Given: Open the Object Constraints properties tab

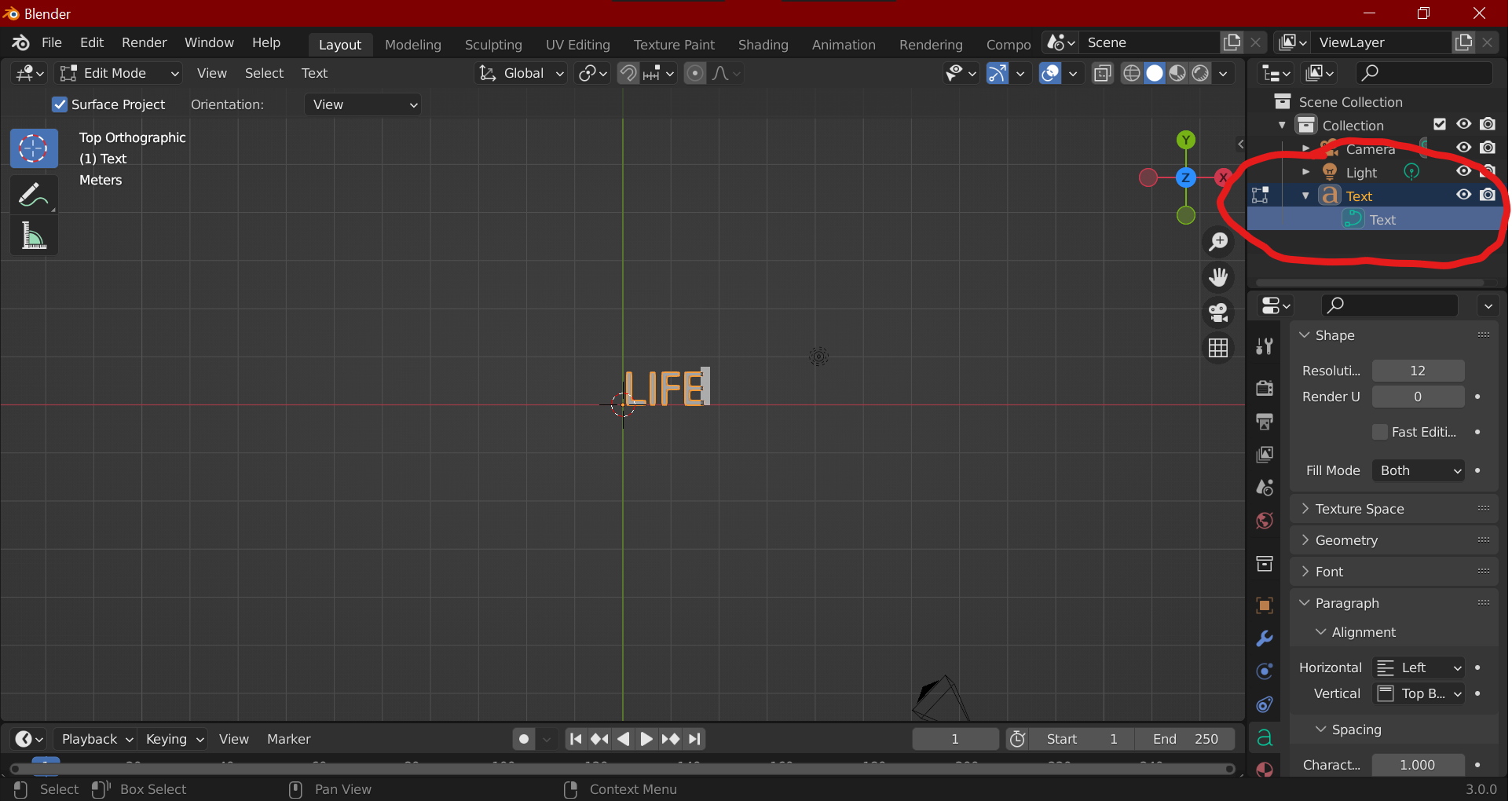Looking at the screenshot, I should coord(1265,704).
